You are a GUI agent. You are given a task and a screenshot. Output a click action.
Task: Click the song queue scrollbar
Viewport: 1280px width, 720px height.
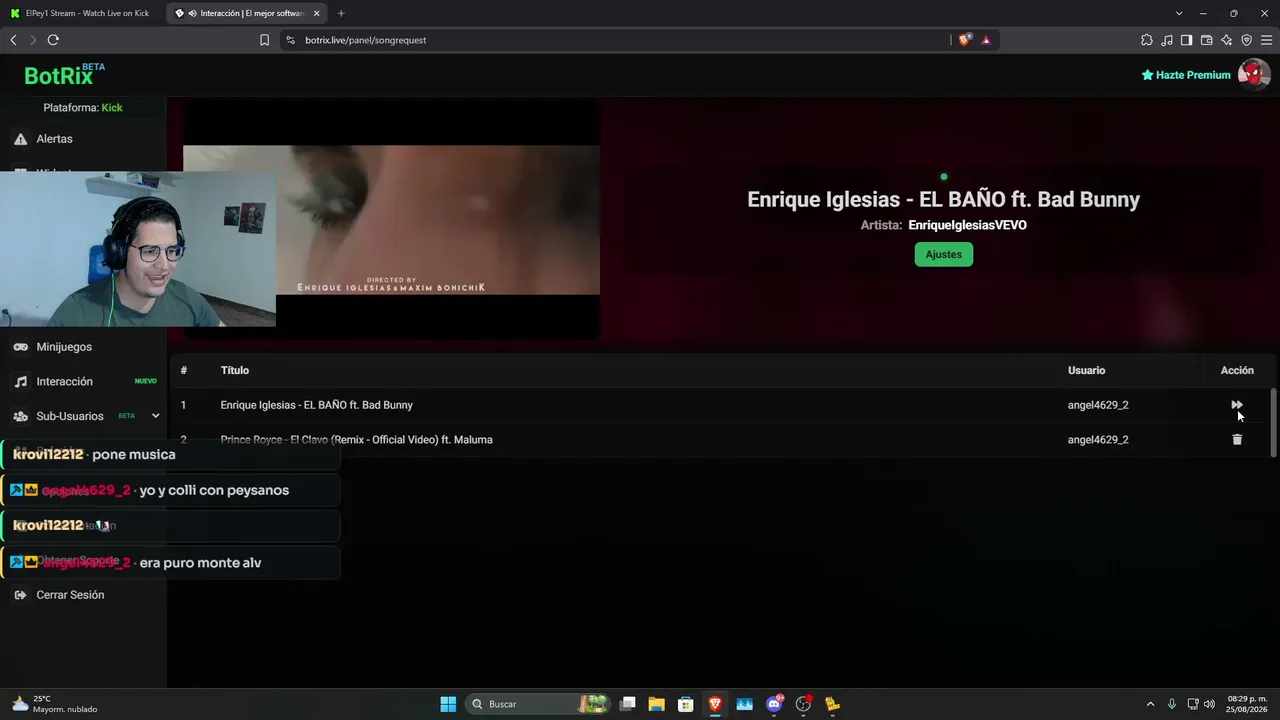tap(1273, 422)
